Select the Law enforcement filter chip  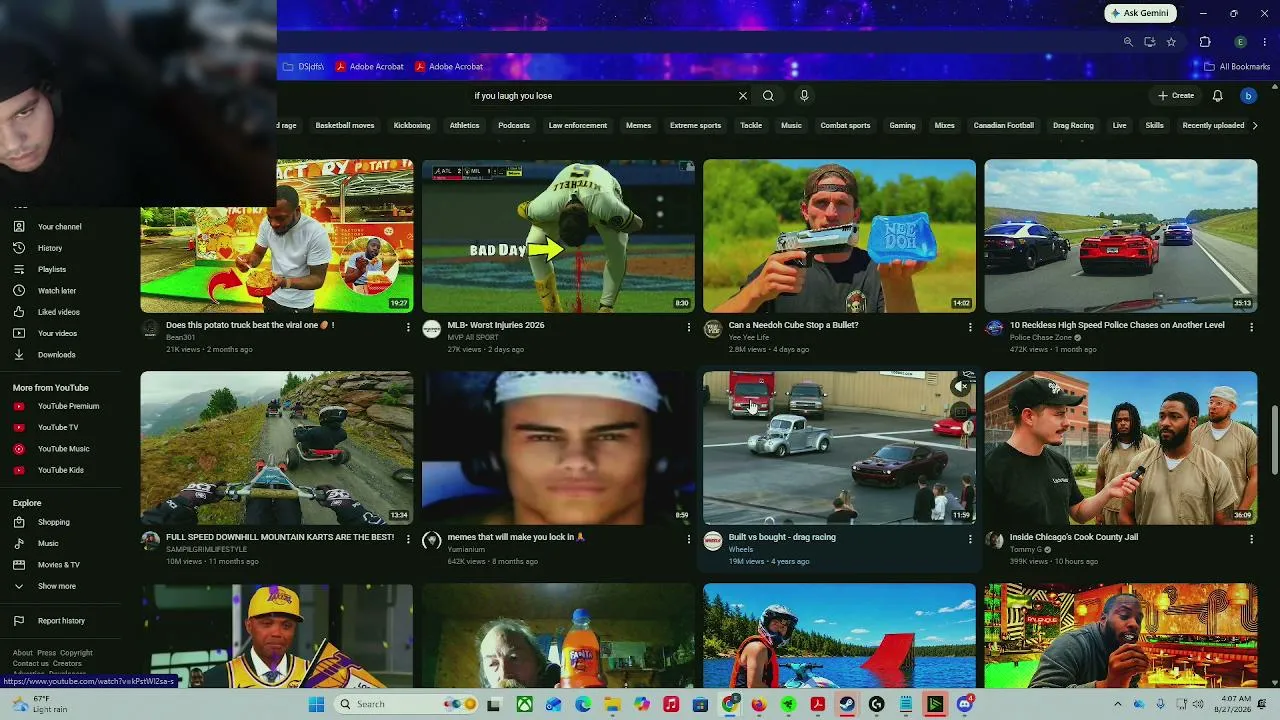[x=578, y=126]
